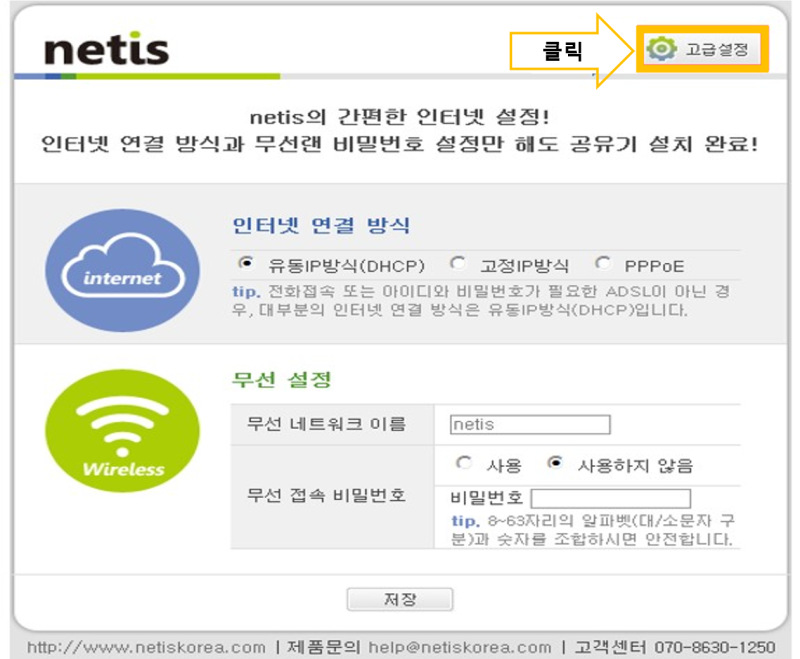
Task: Focus the 비밀번호 password input field
Action: coord(611,498)
